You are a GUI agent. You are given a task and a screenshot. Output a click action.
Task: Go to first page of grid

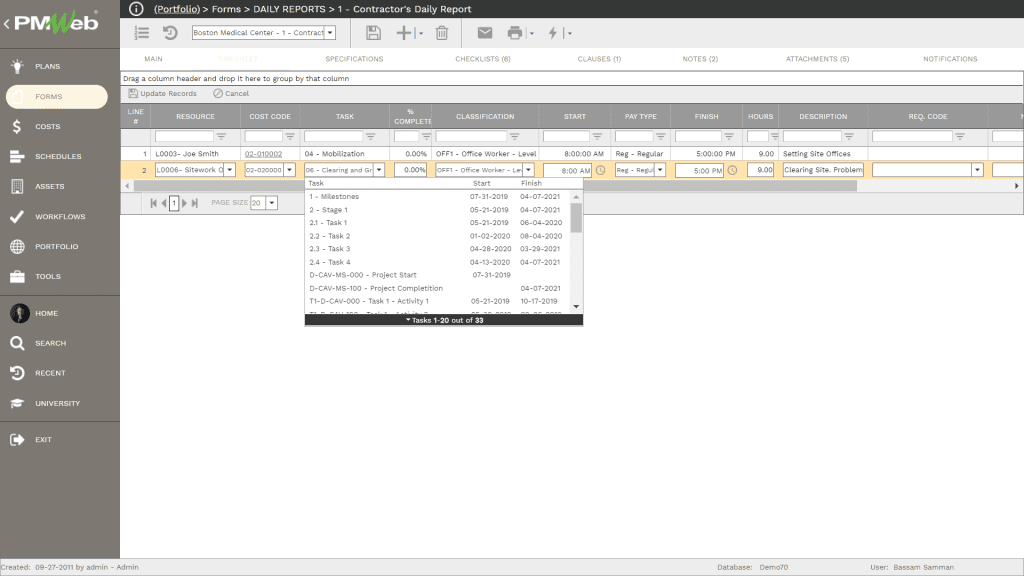[153, 203]
